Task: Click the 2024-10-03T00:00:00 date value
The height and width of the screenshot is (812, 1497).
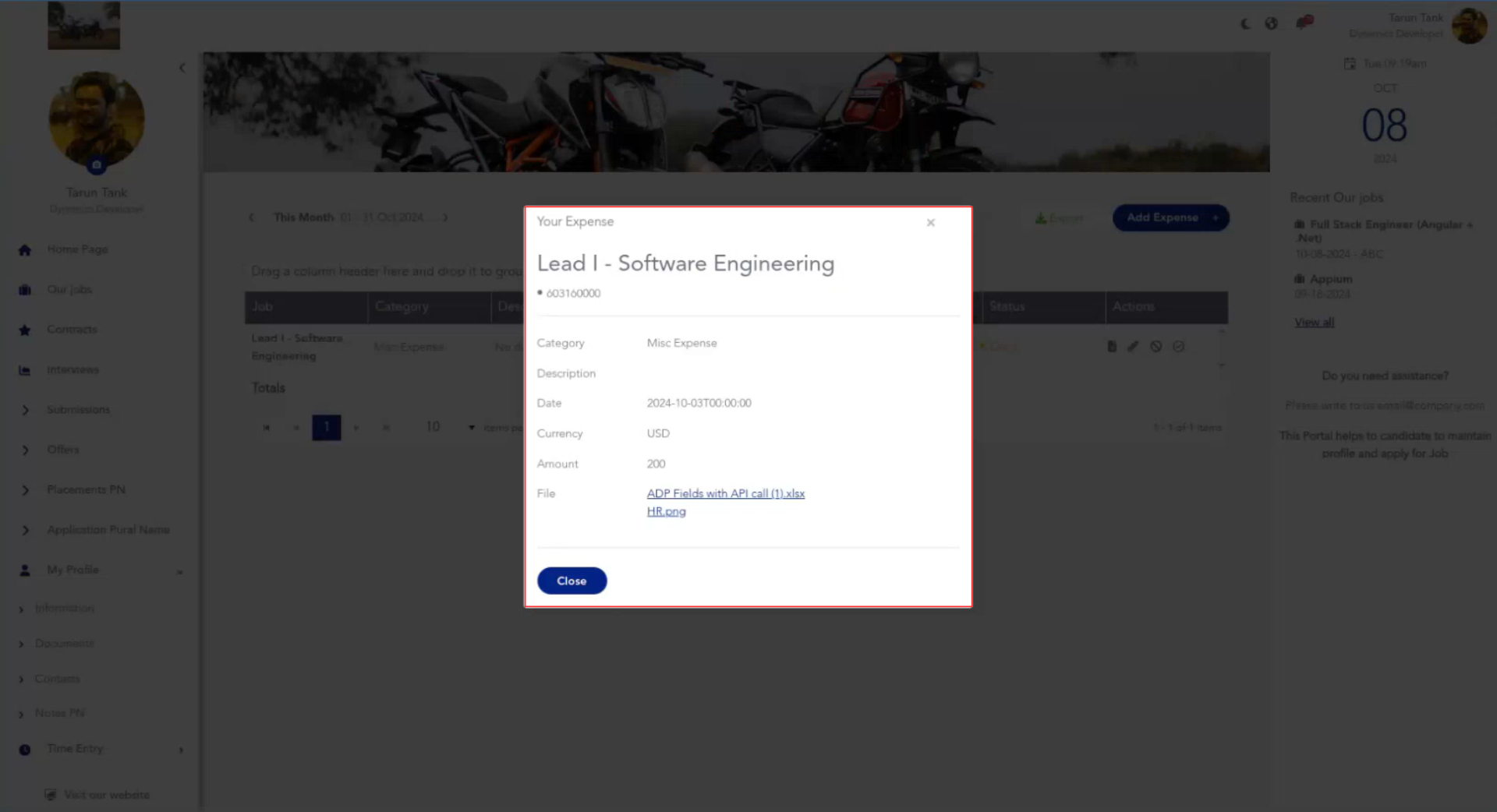Action: (x=699, y=403)
